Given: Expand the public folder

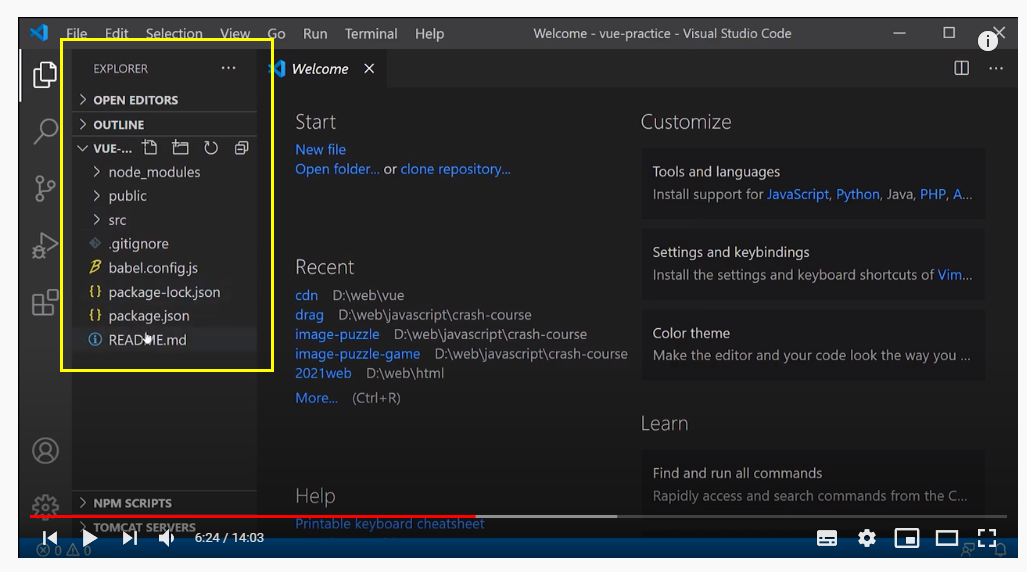Looking at the screenshot, I should click(x=164, y=196).
